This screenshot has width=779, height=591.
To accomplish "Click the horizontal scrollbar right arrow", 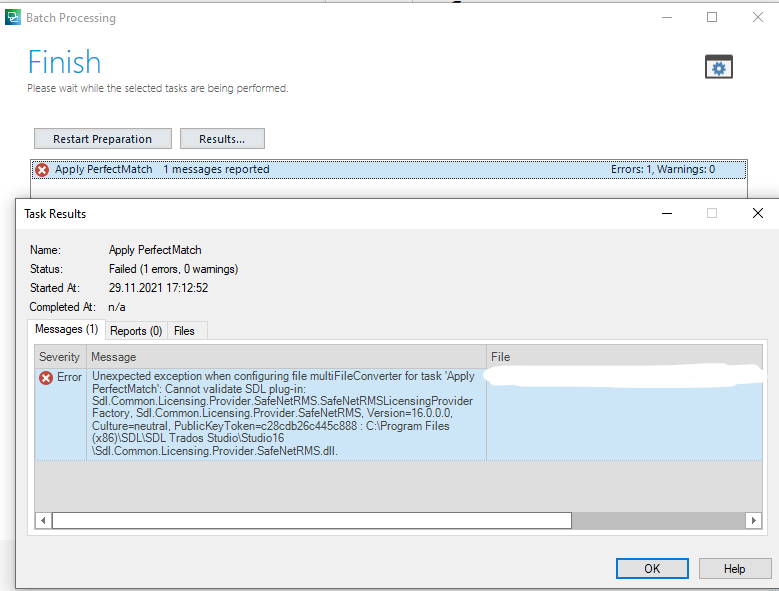I will pyautogui.click(x=754, y=520).
